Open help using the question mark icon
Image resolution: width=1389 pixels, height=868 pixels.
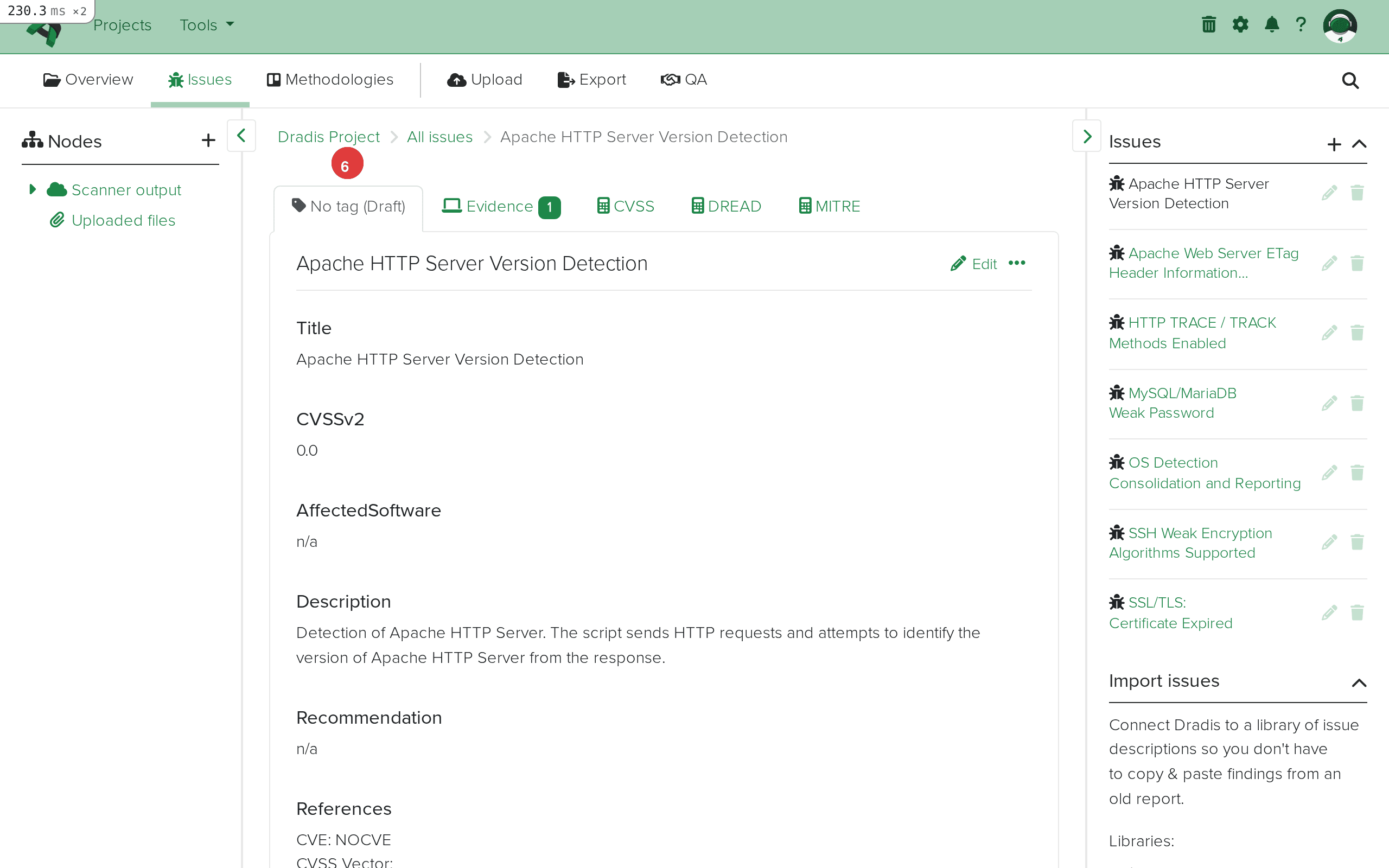(x=1301, y=24)
